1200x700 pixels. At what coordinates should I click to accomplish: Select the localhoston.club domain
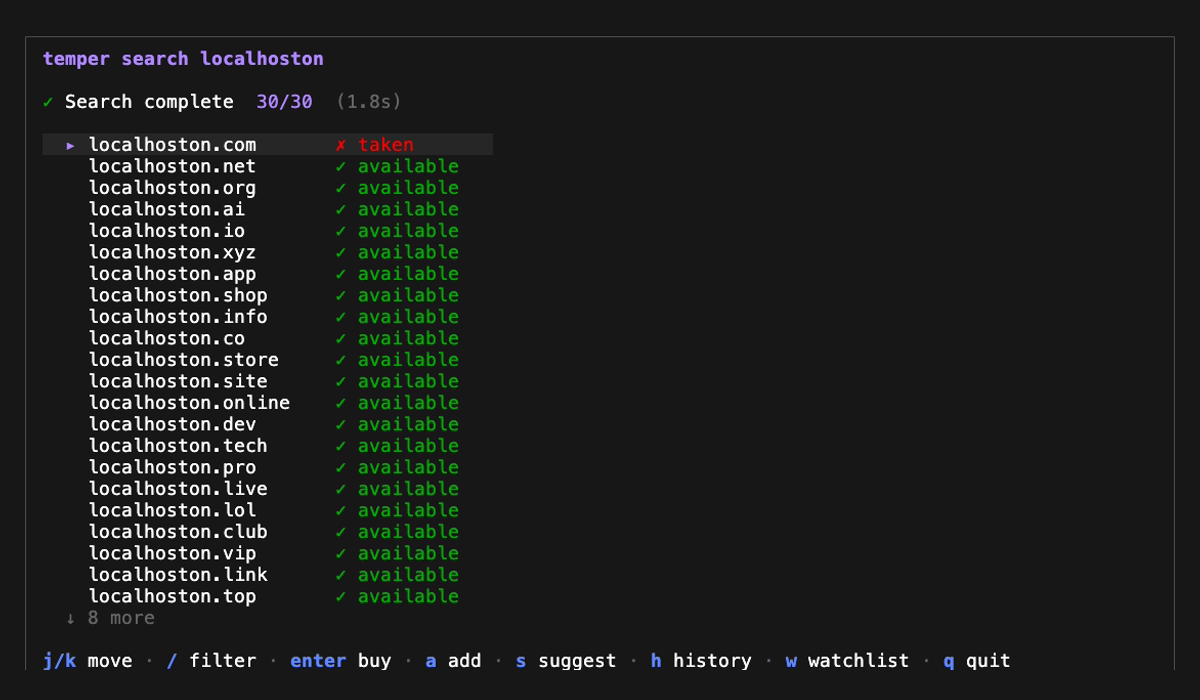pyautogui.click(x=178, y=532)
